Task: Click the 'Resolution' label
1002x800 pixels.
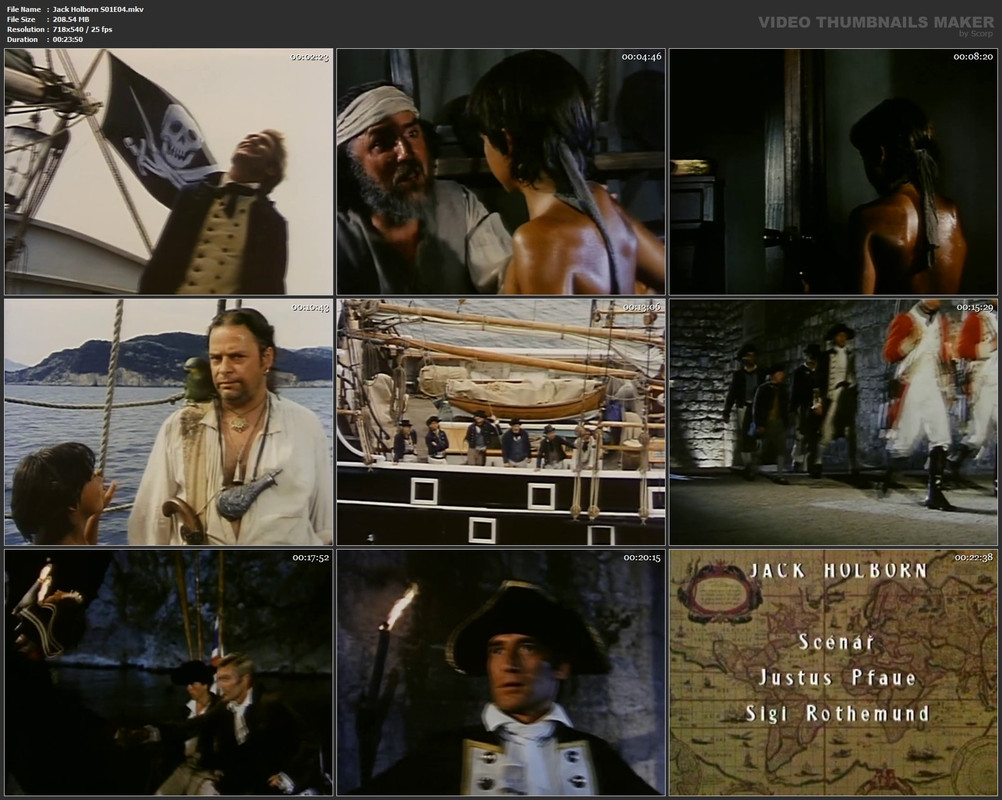Action: click(26, 29)
